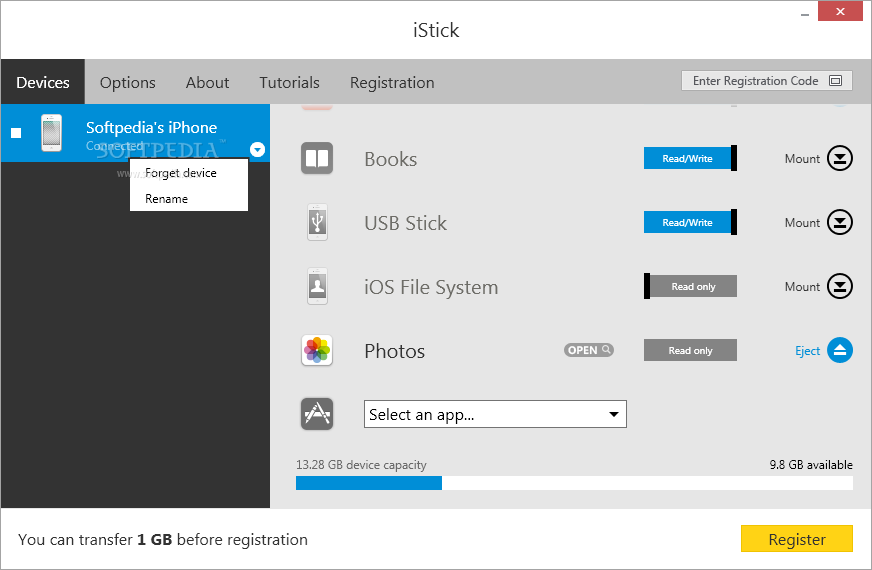872x570 pixels.
Task: Click the Books Mount arrow icon
Action: pyautogui.click(x=840, y=158)
